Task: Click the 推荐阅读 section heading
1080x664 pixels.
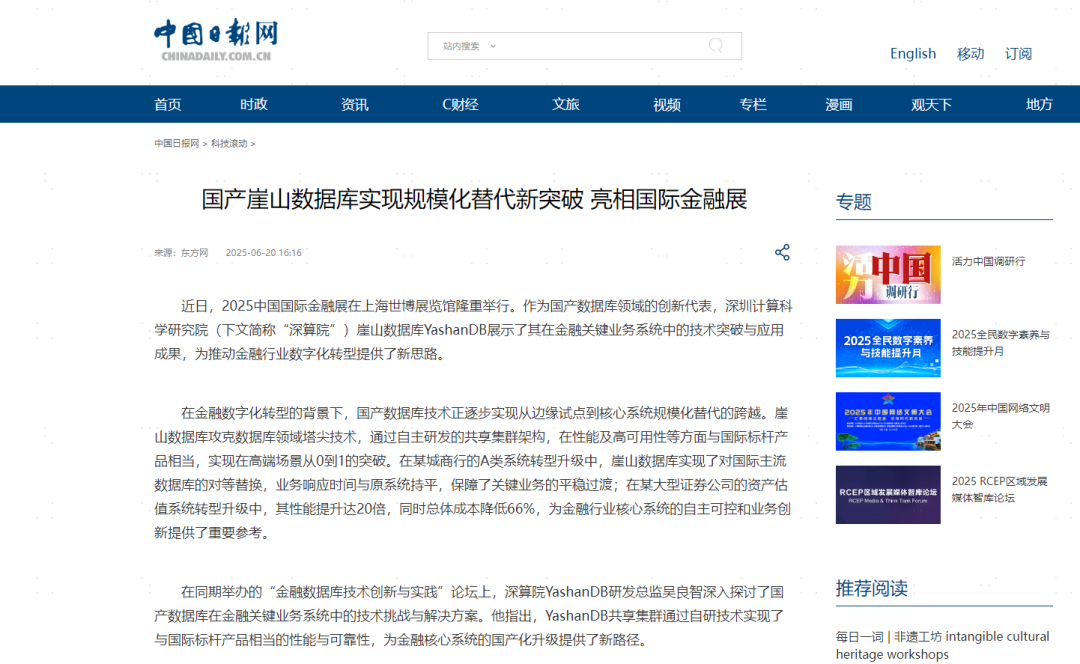Action: (871, 588)
